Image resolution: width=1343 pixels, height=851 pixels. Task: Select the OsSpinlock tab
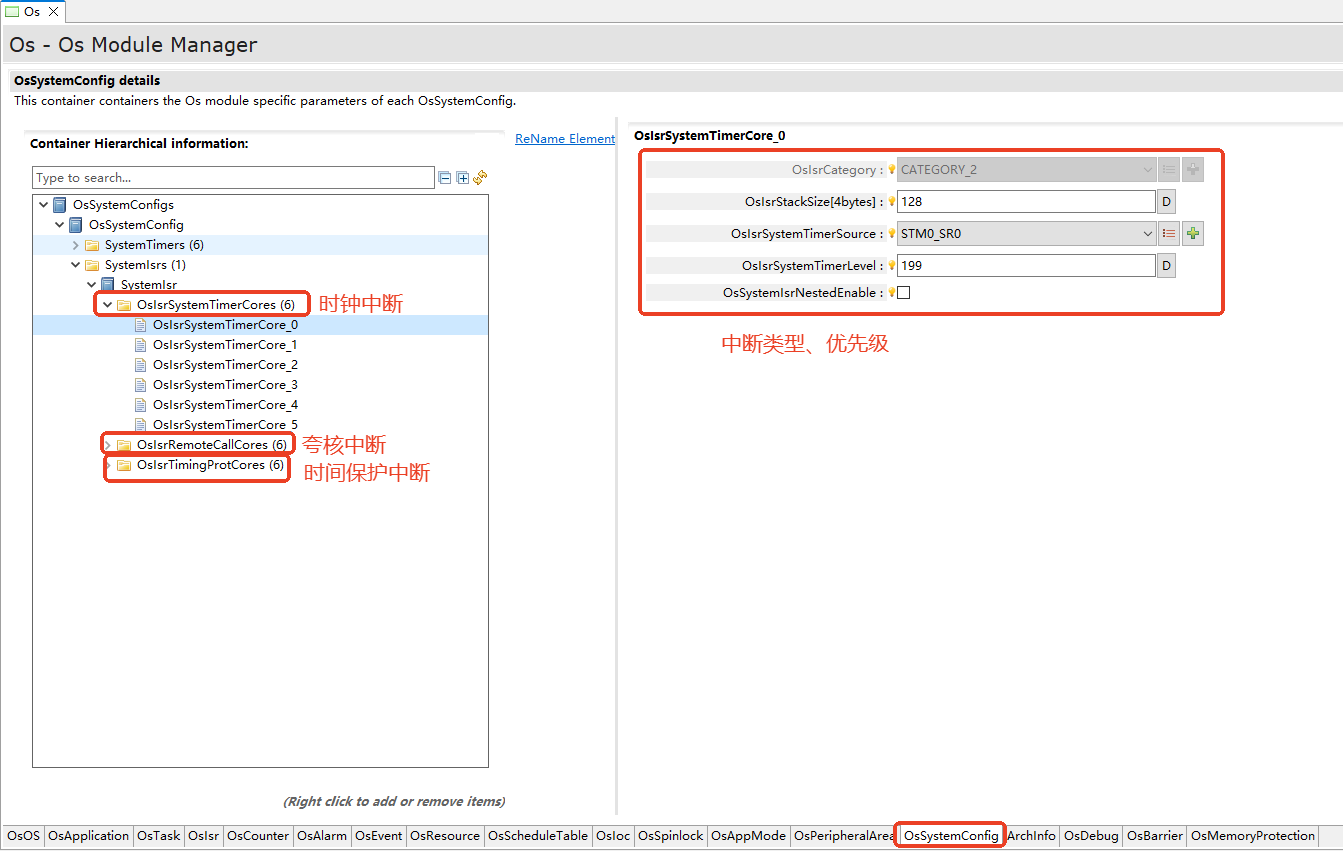click(671, 836)
